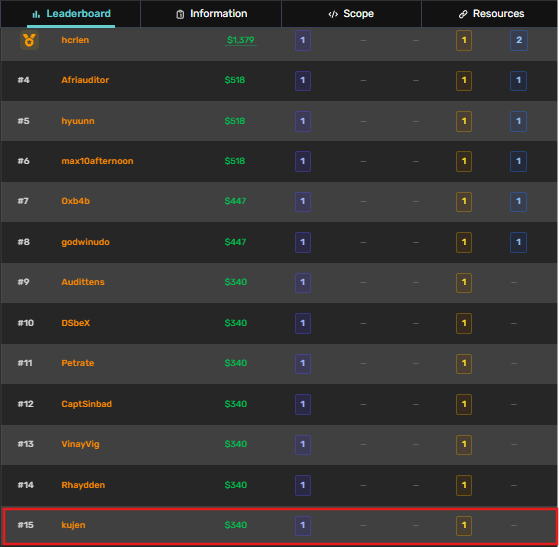This screenshot has width=559, height=547.
Task: Click VinayVig's yellow 1 badge
Action: [x=464, y=445]
